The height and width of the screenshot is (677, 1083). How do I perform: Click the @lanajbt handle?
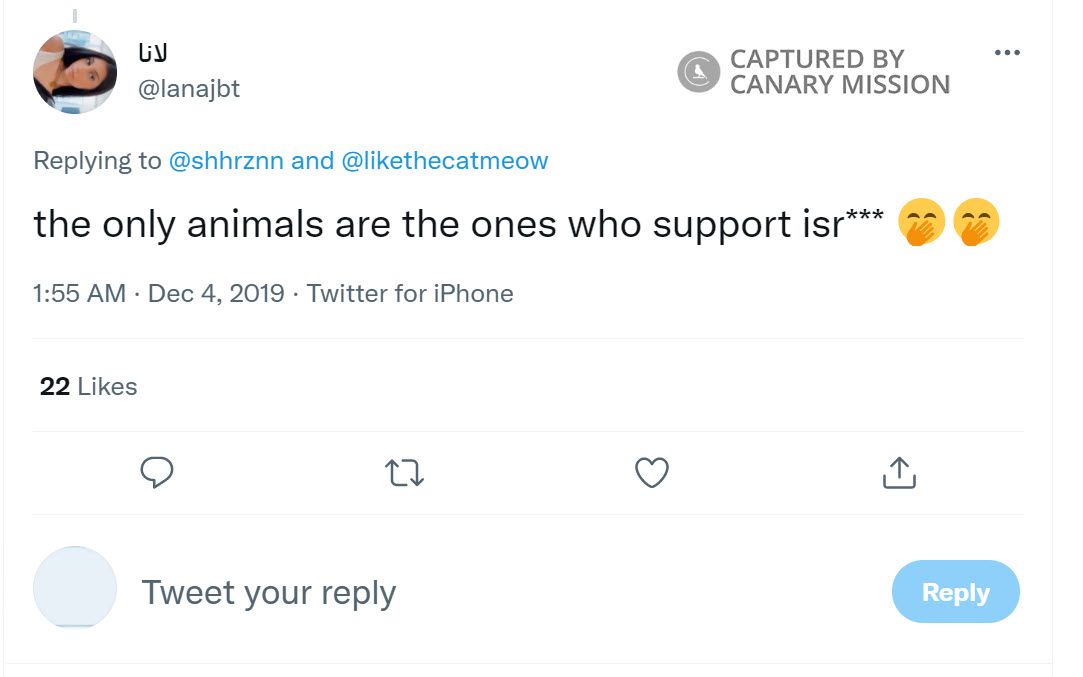[x=188, y=89]
